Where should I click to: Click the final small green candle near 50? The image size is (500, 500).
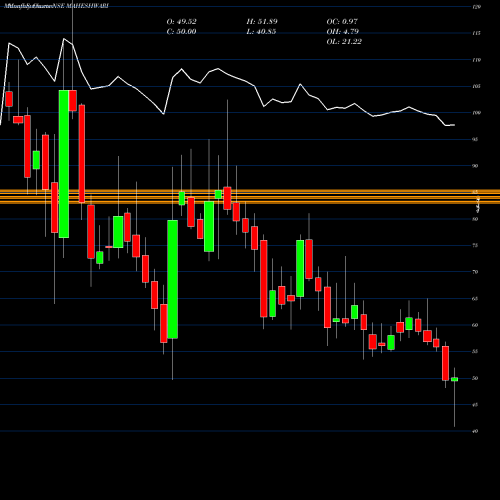pyautogui.click(x=454, y=379)
